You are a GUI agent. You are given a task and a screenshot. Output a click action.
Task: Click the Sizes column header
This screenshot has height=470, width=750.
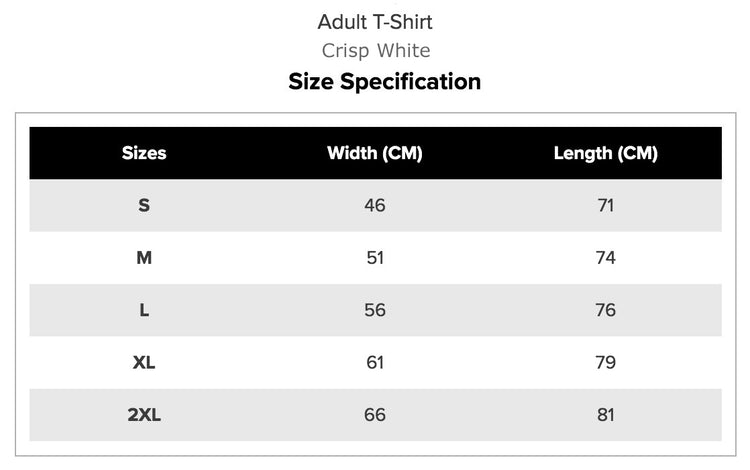pyautogui.click(x=144, y=153)
